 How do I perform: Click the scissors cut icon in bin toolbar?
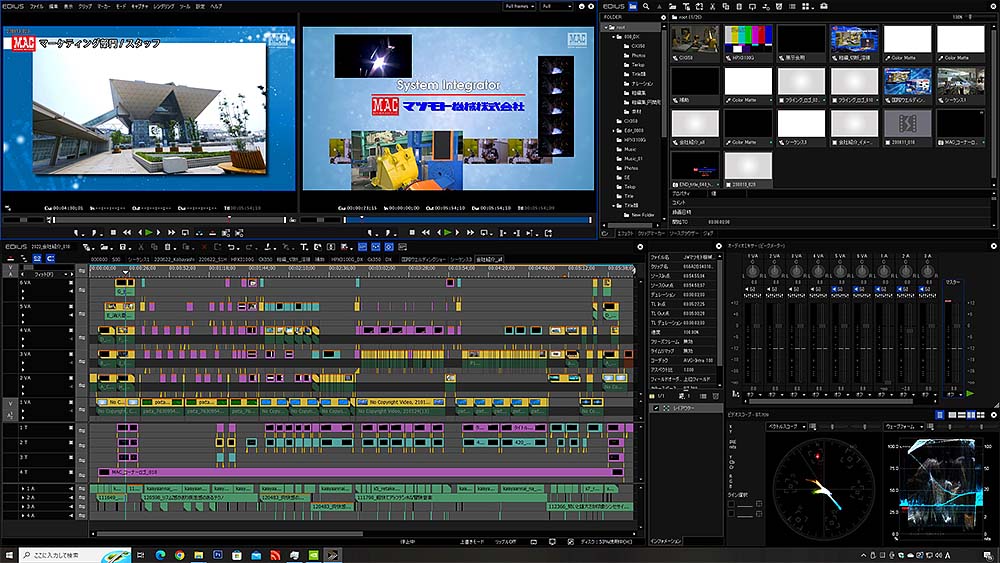pyautogui.click(x=712, y=6)
